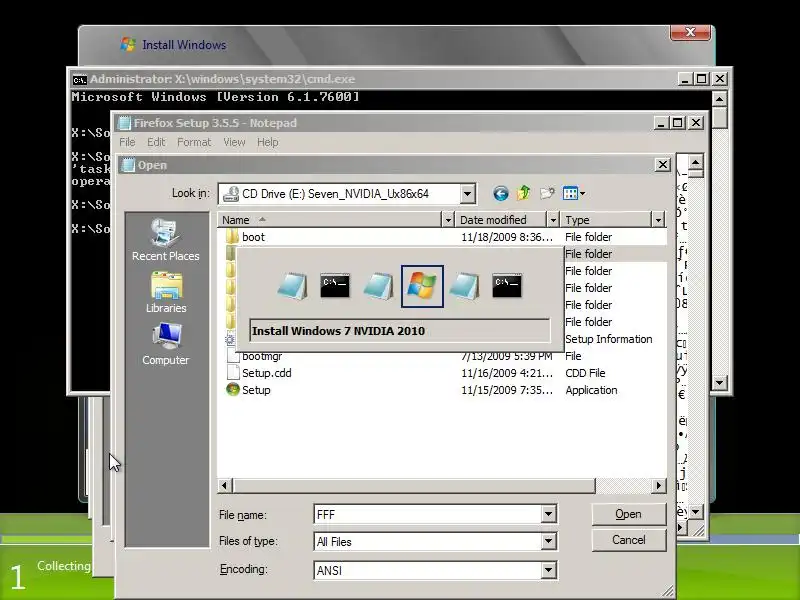The image size is (800, 600).
Task: Minimize the cmd.exe window
Action: coord(685,79)
